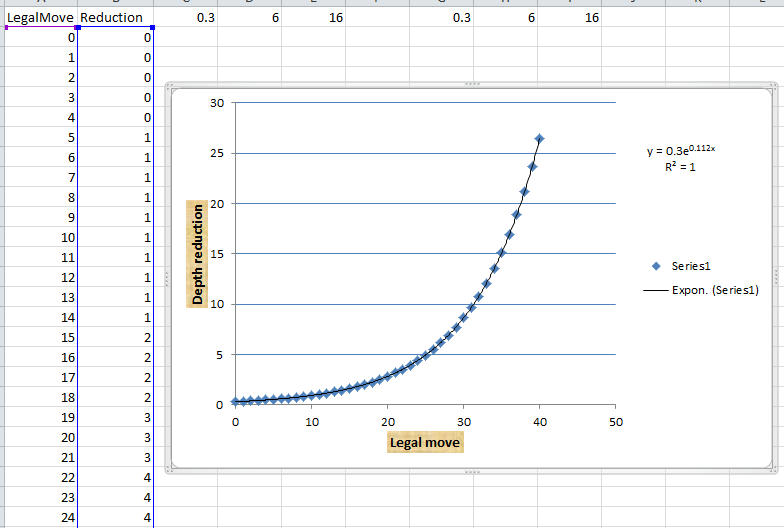Select the Legal move horizontal axis title

(424, 441)
